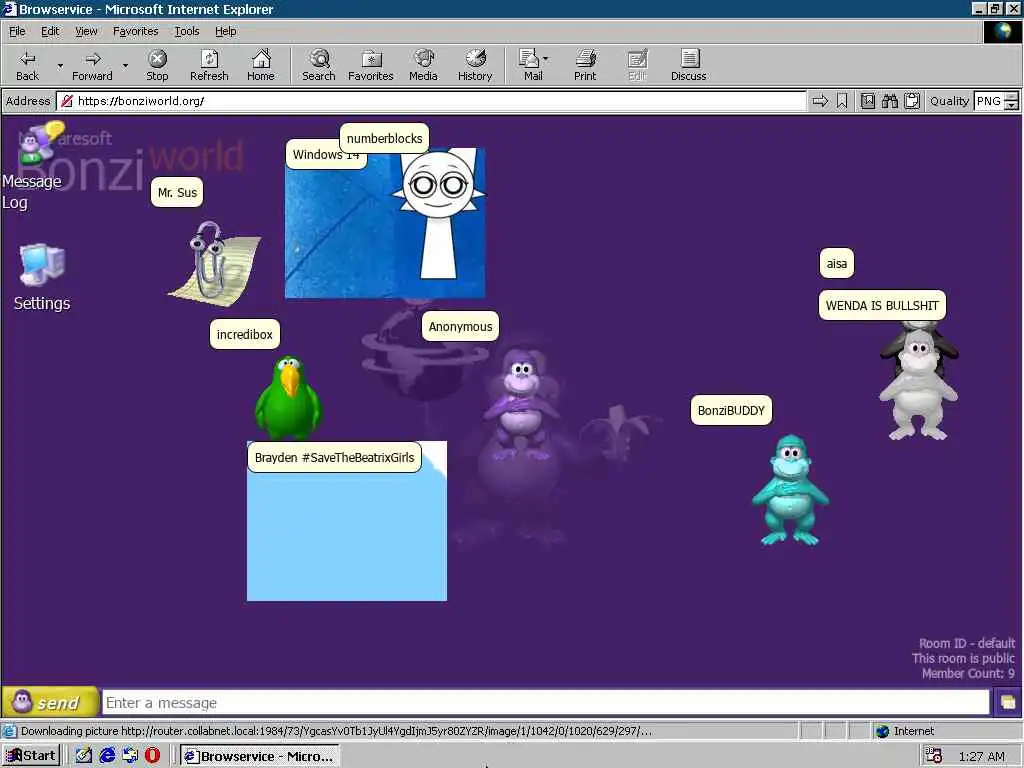Click the clipboard icon near Quality

pos(912,101)
